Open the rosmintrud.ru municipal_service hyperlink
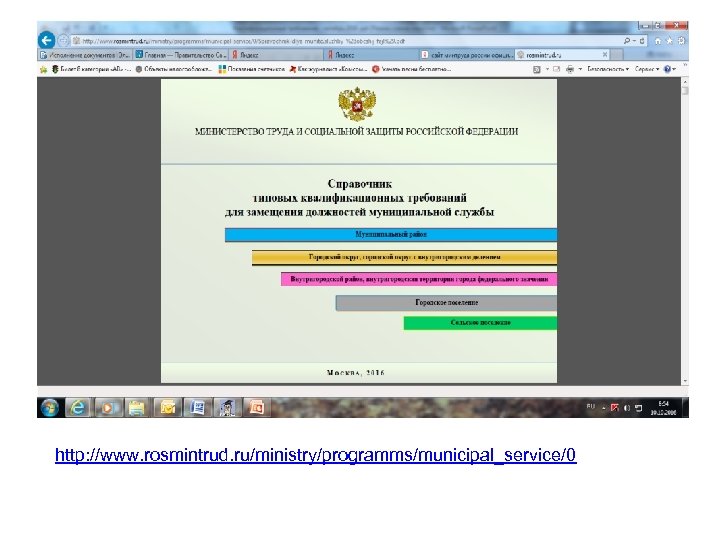 click(315, 456)
